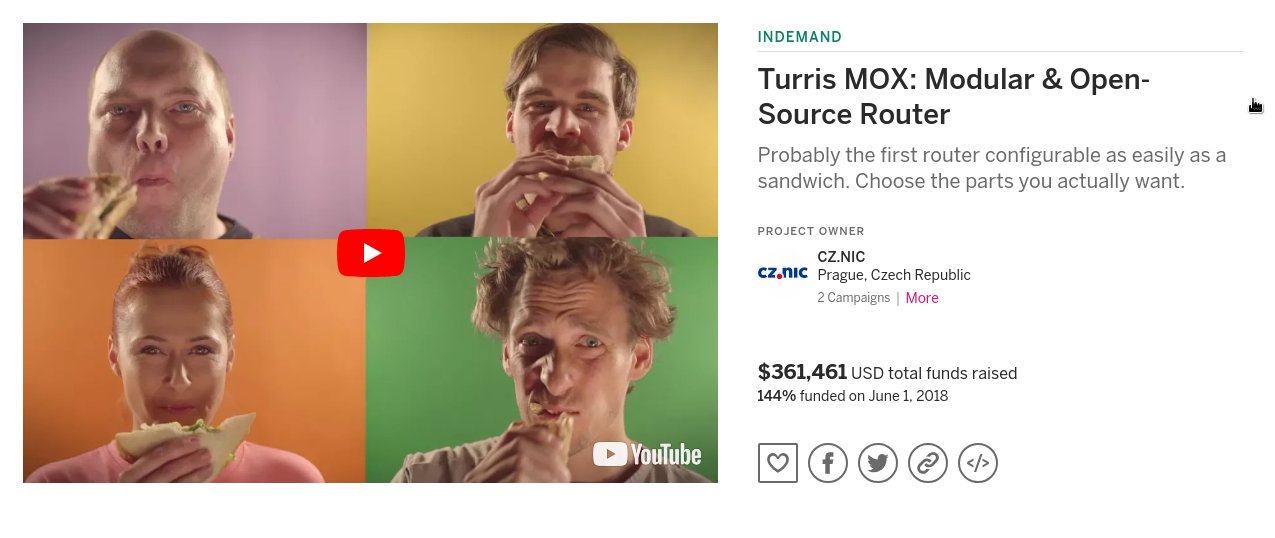The image size is (1275, 538).
Task: Click the $361,461 funds raised amount
Action: (x=802, y=373)
